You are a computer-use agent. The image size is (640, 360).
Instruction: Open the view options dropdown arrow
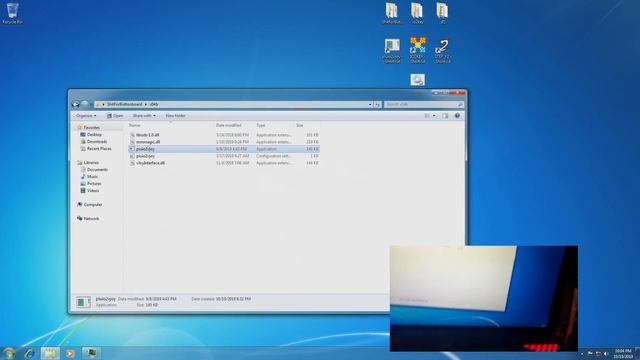click(434, 116)
